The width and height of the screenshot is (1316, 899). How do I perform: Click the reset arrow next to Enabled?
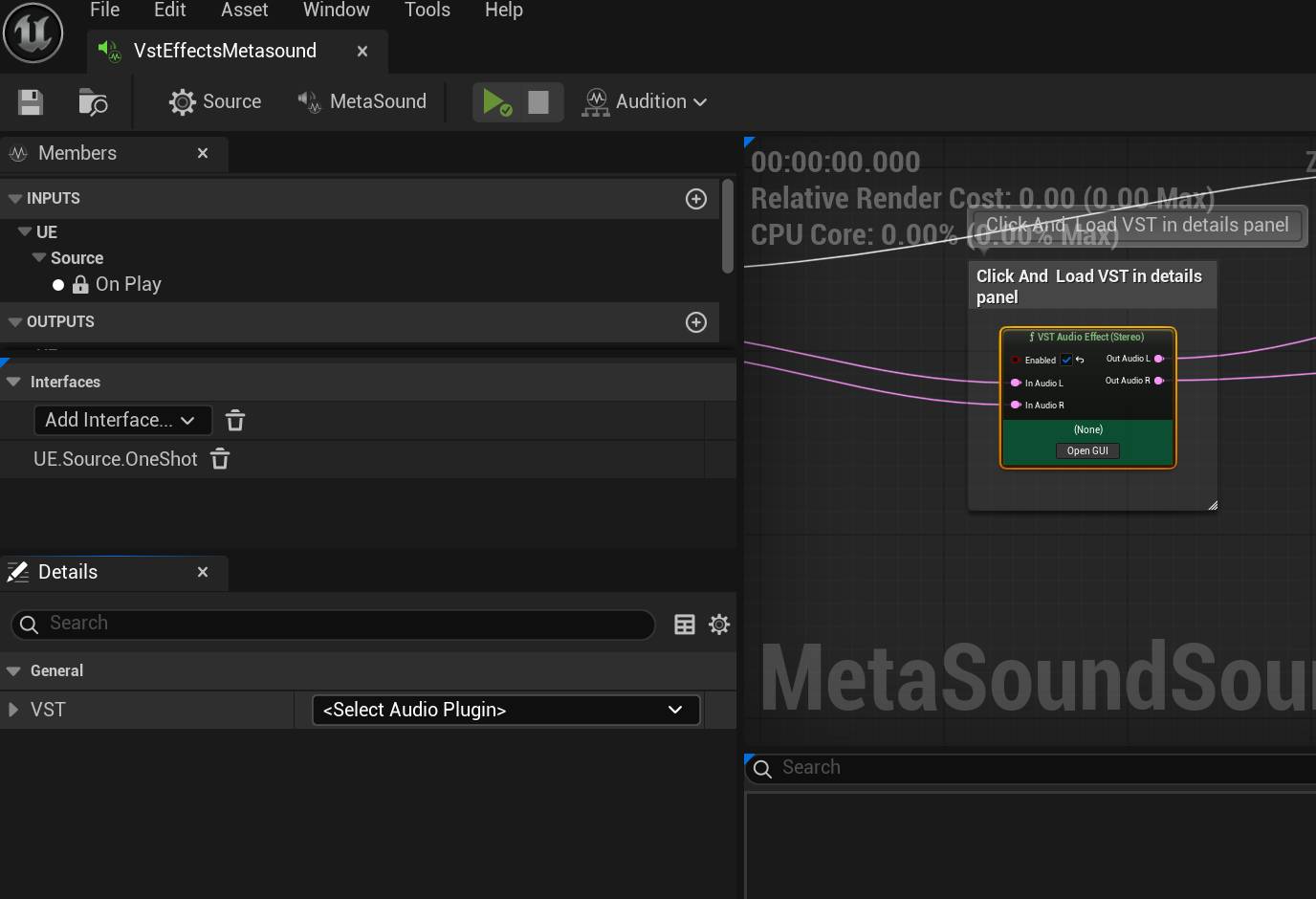[1082, 360]
